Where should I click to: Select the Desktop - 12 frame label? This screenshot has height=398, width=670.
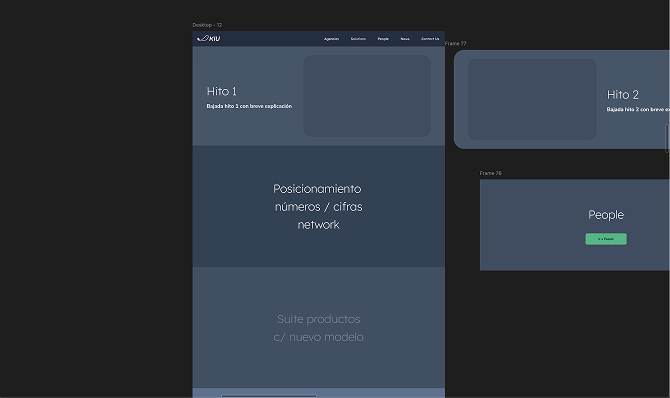coord(207,25)
